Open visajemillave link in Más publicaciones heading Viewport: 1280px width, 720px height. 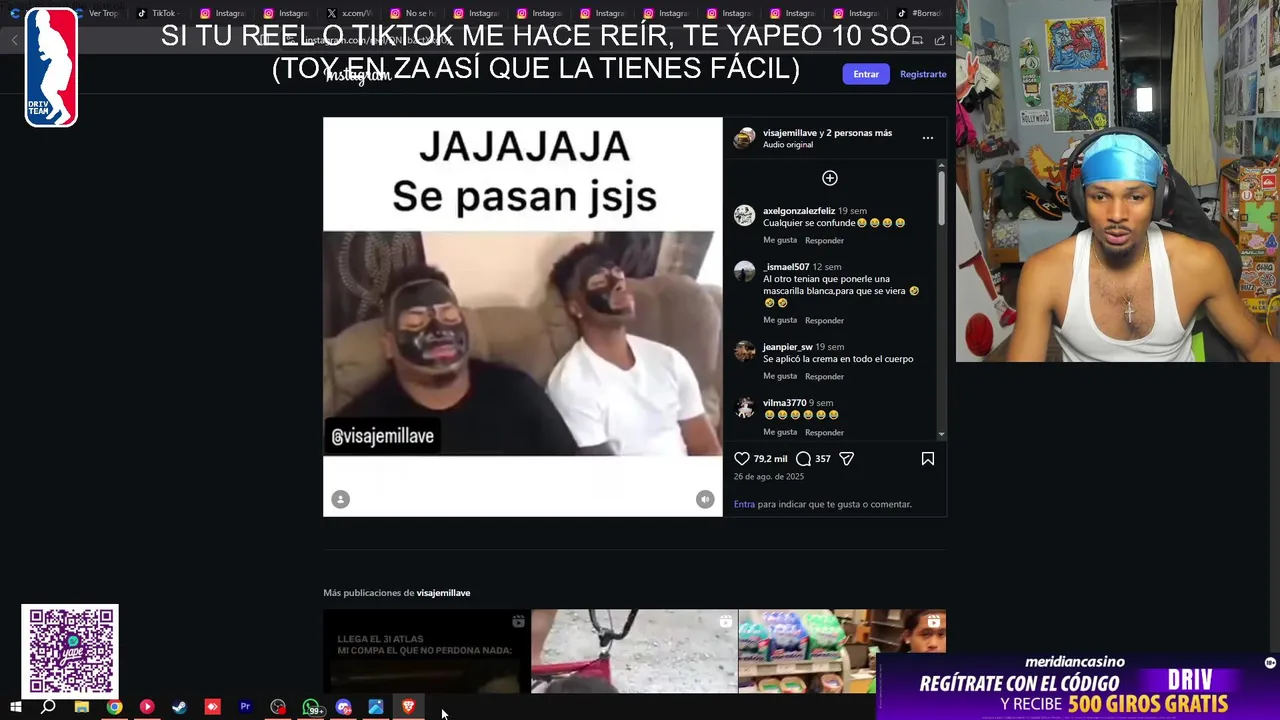click(443, 593)
